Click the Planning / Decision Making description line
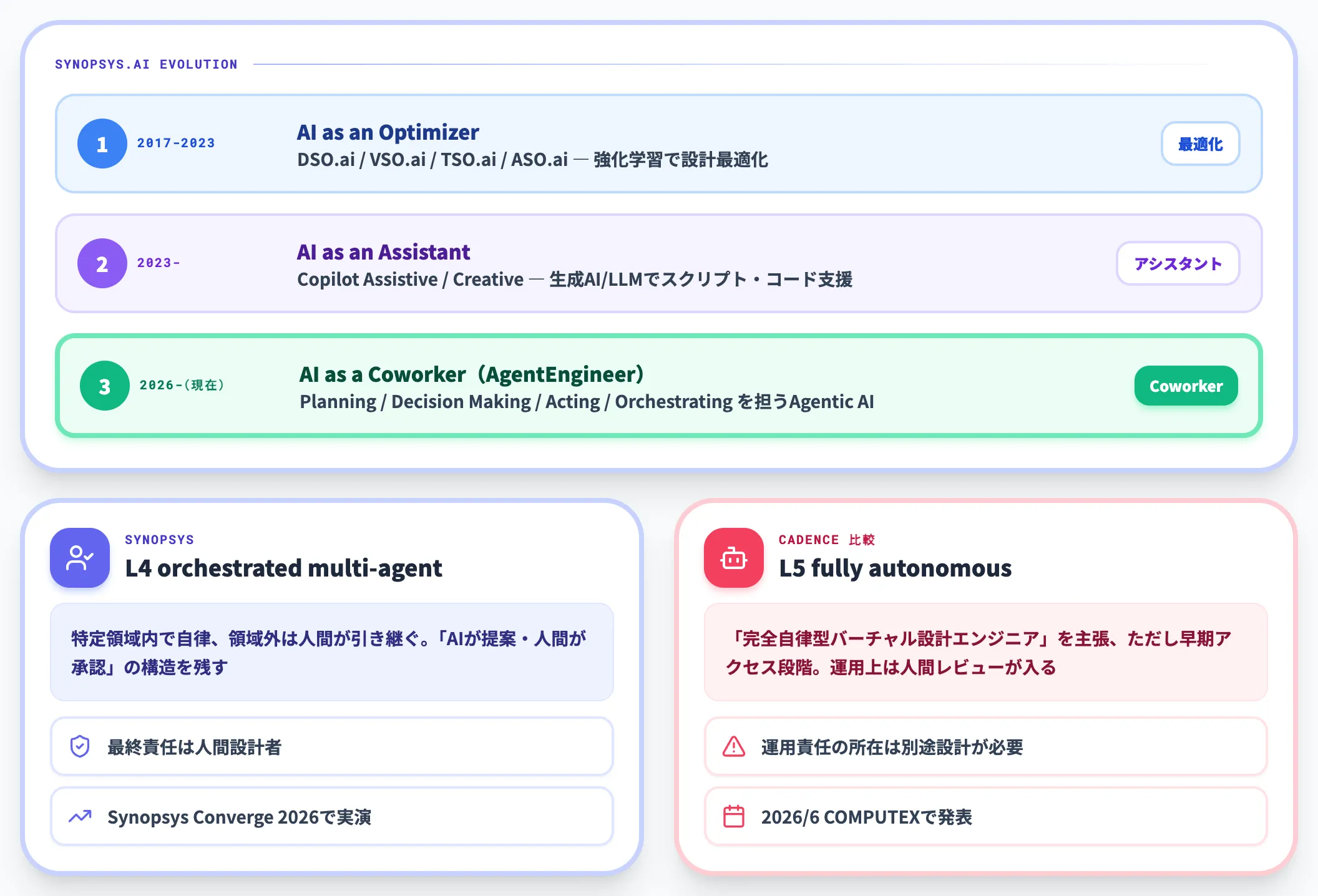 587,402
